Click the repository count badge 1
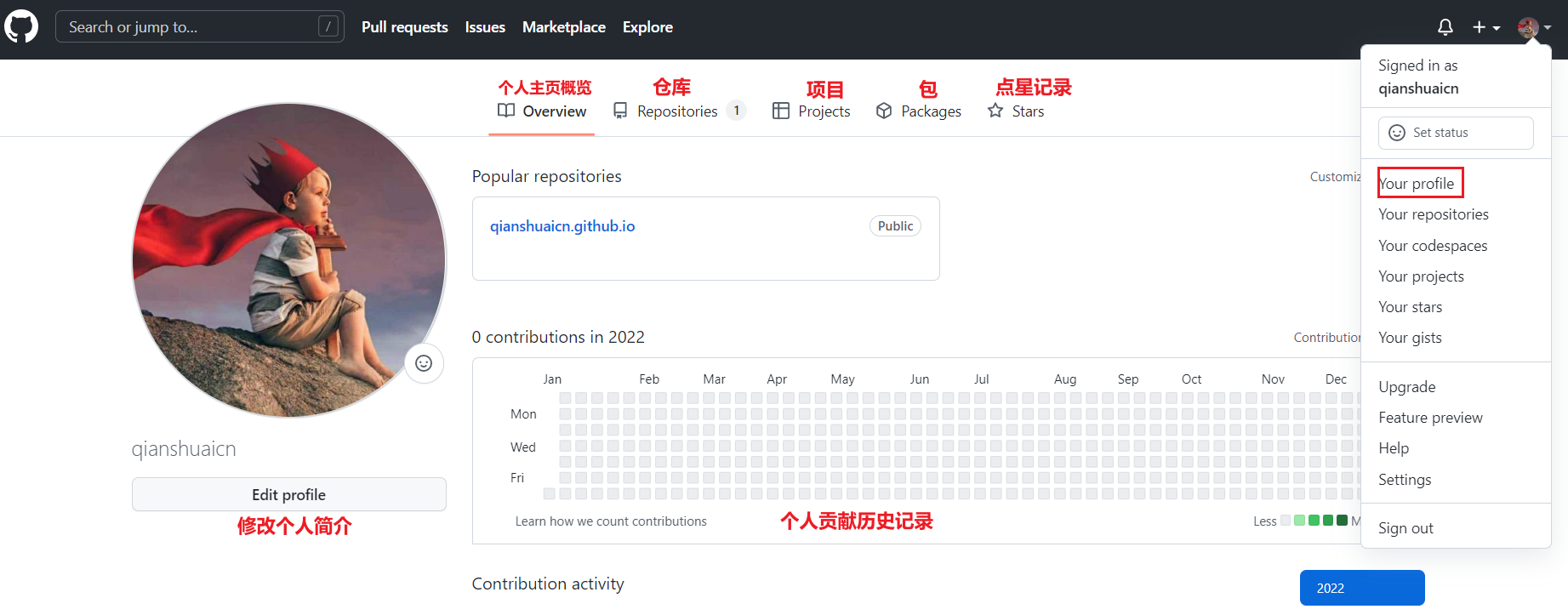Image resolution: width=1568 pixels, height=615 pixels. coord(737,111)
